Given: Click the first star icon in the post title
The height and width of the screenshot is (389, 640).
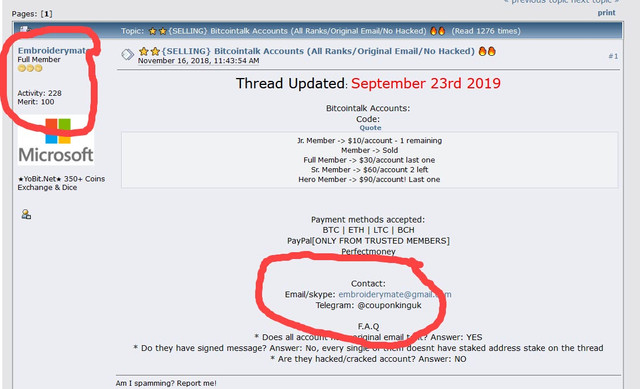Looking at the screenshot, I should point(143,51).
